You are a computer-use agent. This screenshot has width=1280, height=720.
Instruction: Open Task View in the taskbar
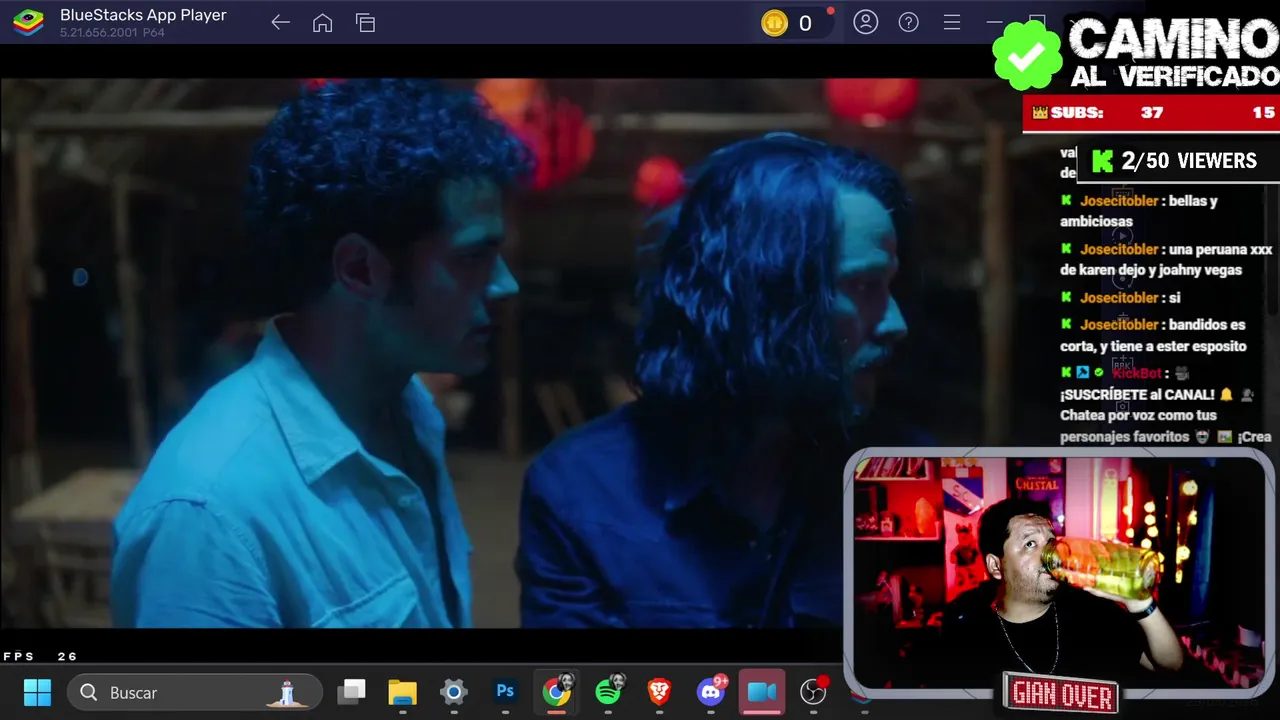click(x=351, y=691)
